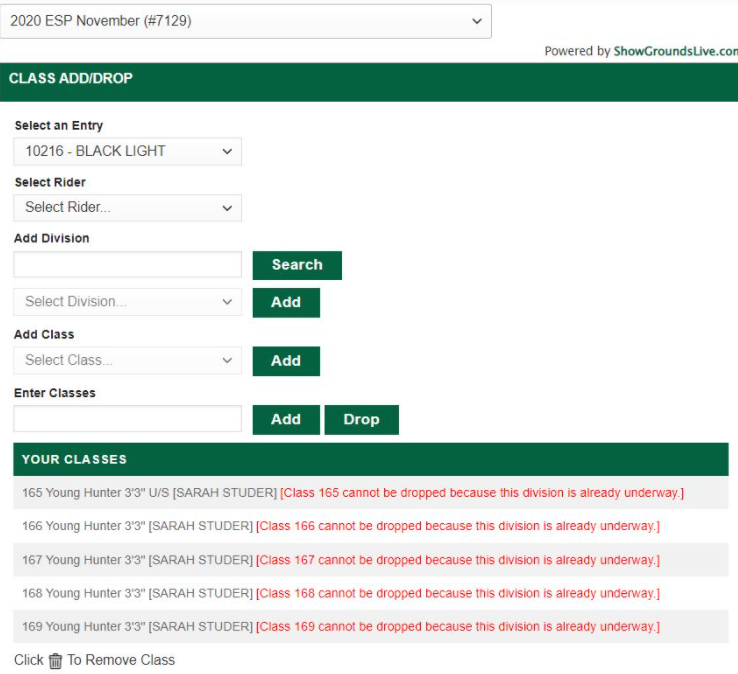Click the Add Division label

52,238
